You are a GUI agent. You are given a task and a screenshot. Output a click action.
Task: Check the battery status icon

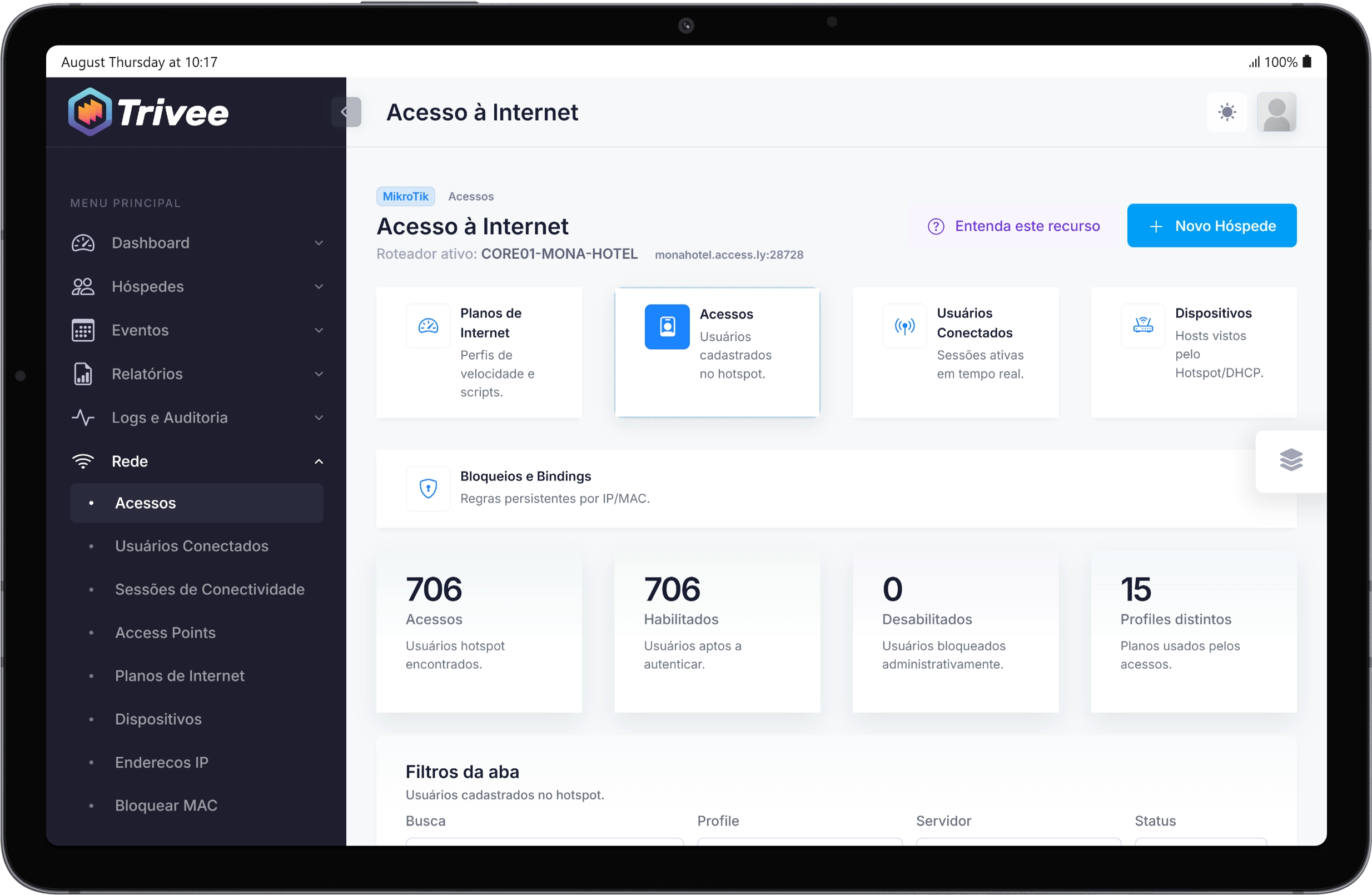1308,62
